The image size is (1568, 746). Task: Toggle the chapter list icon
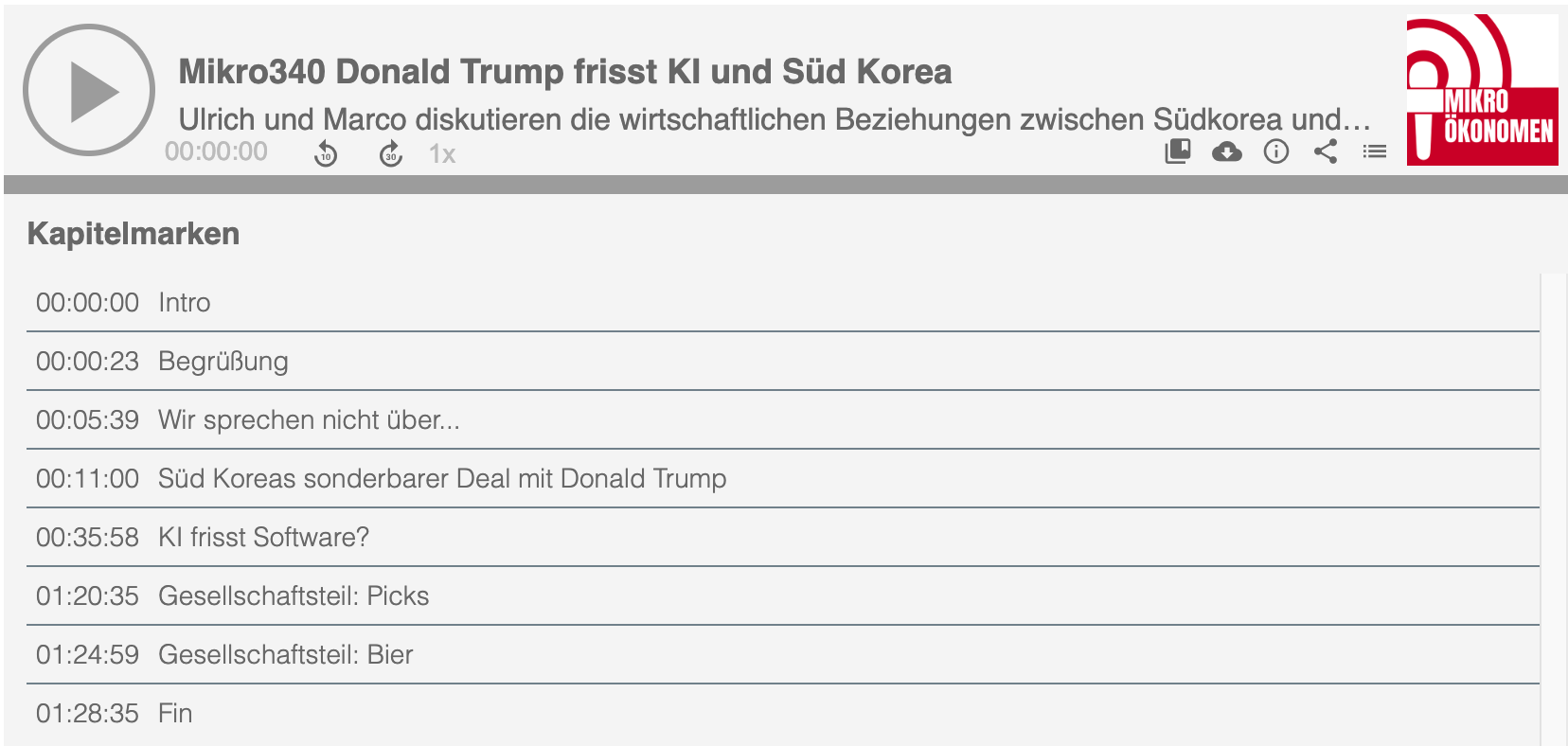pyautogui.click(x=1375, y=151)
